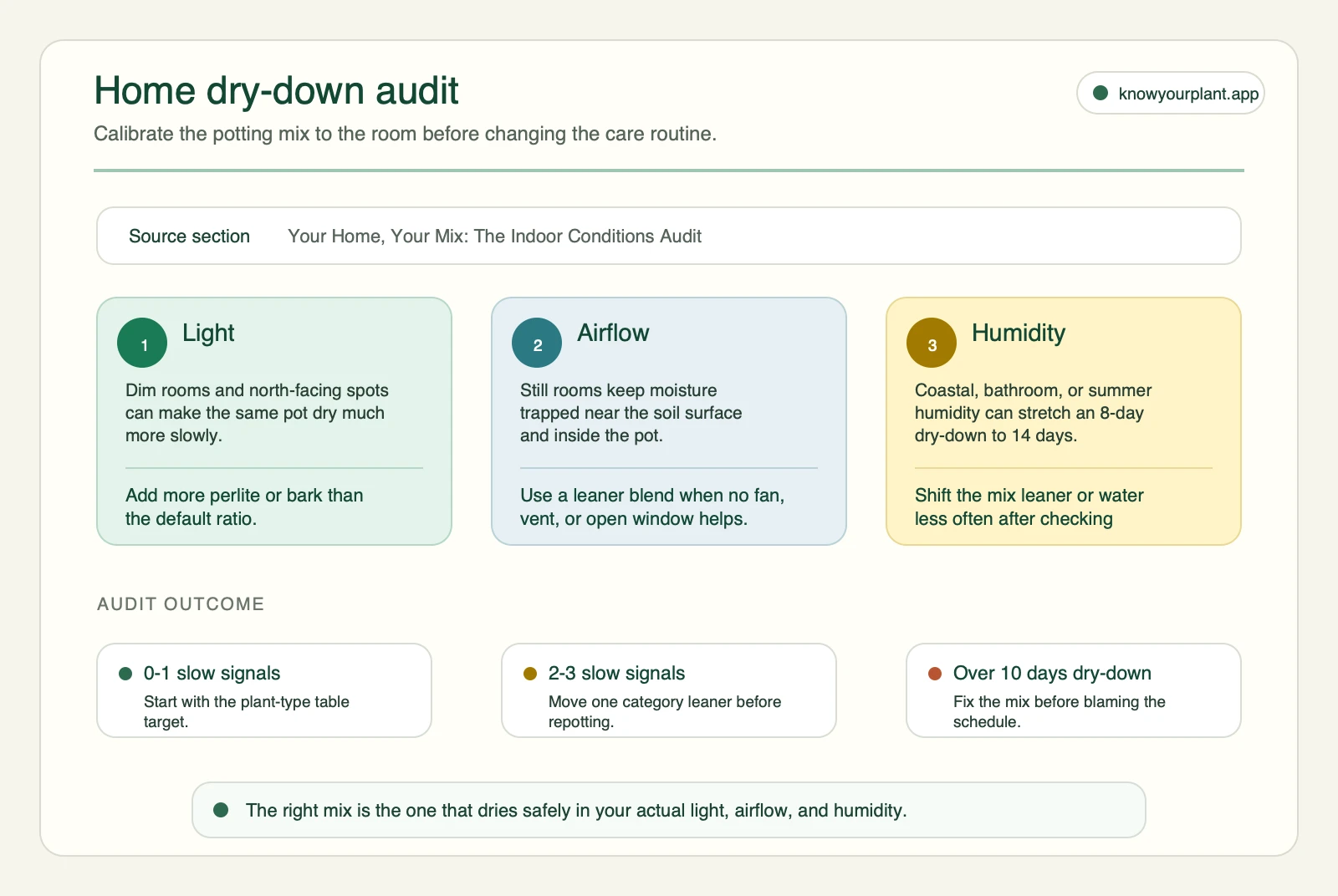1338x896 pixels.
Task: Click the AUDIT OUTCOME section label
Action: (x=181, y=604)
